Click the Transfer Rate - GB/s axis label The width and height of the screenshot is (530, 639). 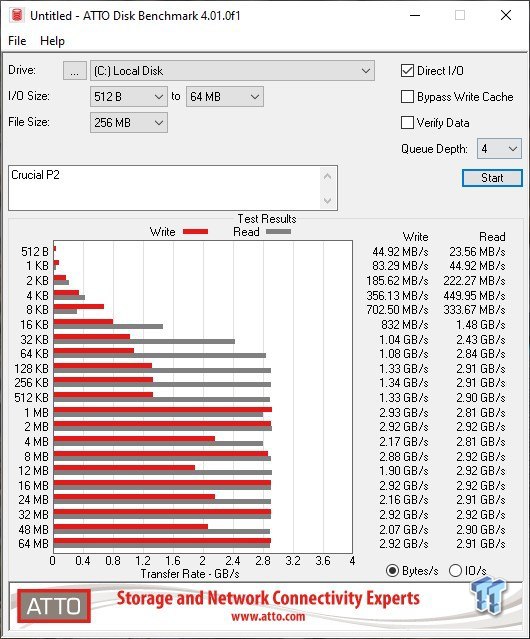point(190,574)
